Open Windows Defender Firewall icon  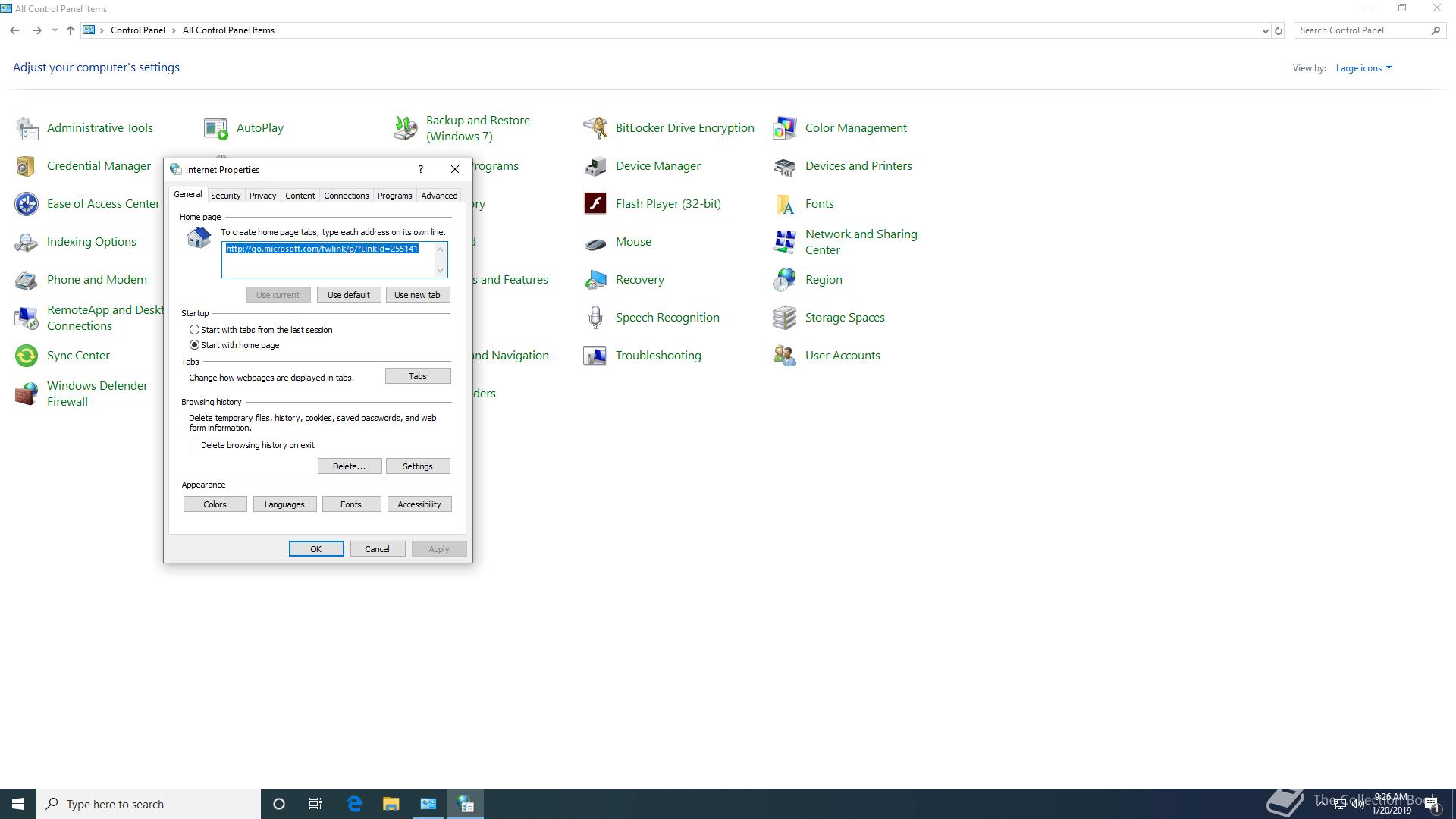pyautogui.click(x=27, y=394)
